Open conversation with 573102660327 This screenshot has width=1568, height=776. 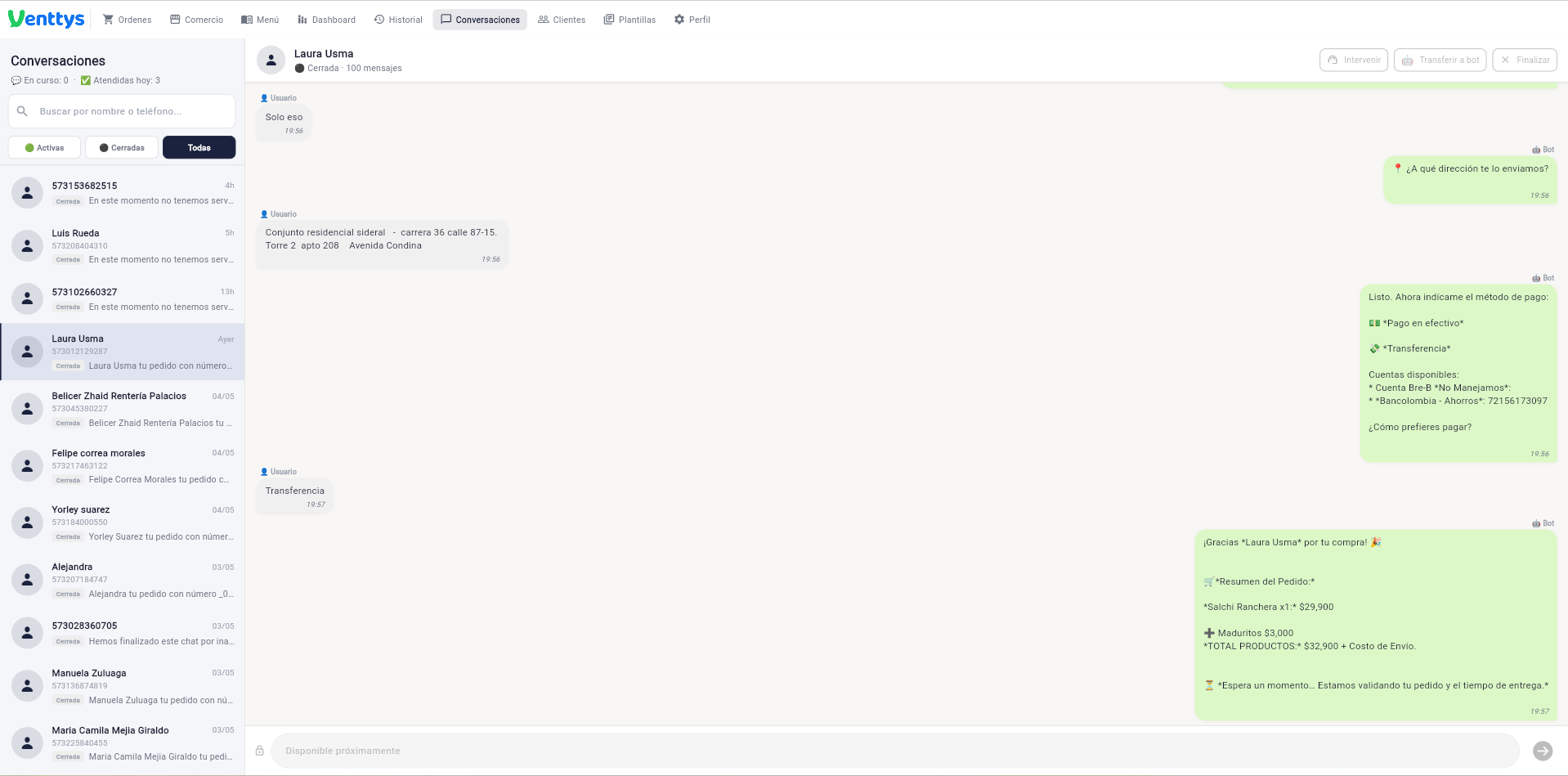(x=123, y=298)
